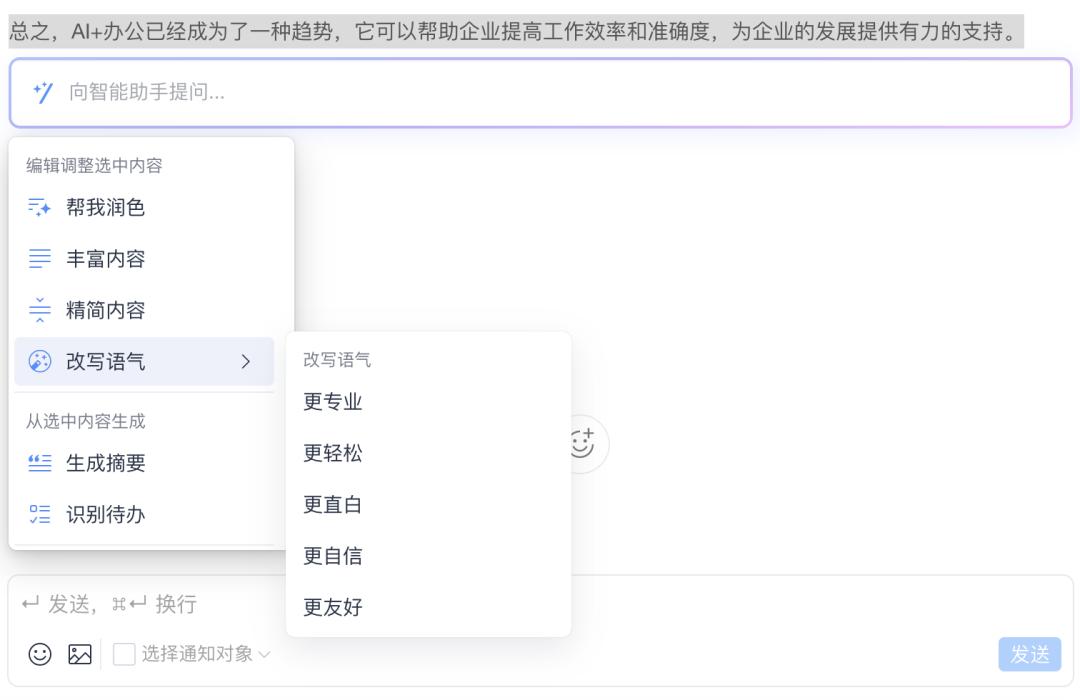Click the 丰富内容 enrich content icon

coord(39,258)
